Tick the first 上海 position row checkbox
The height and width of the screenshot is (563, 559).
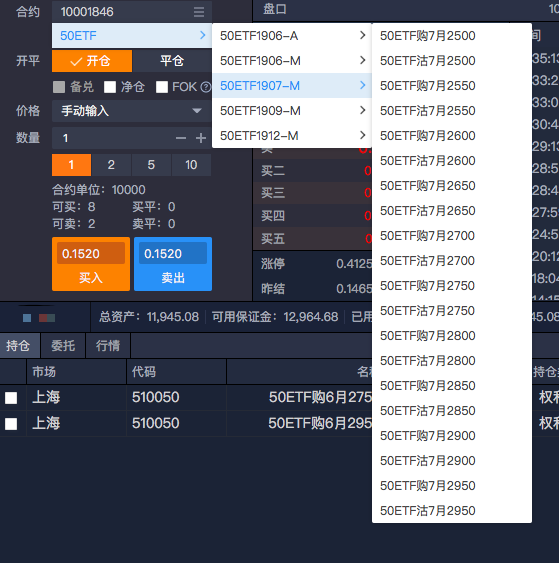point(11,398)
